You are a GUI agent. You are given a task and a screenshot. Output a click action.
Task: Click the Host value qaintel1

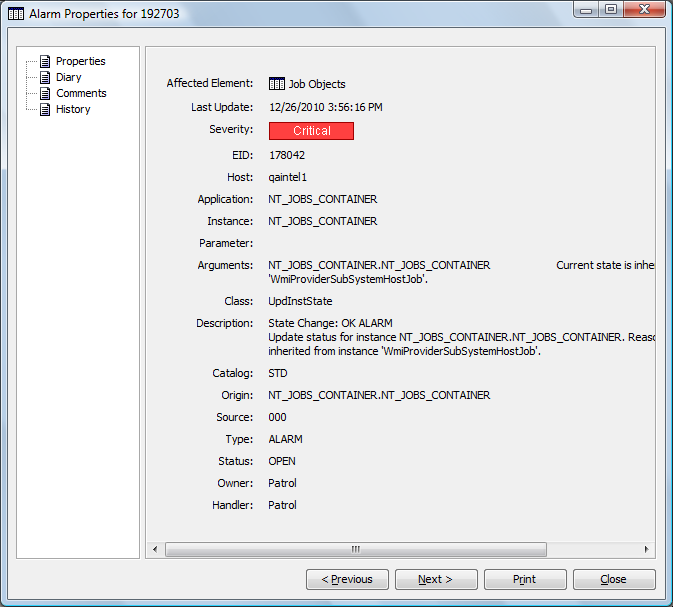pyautogui.click(x=288, y=177)
